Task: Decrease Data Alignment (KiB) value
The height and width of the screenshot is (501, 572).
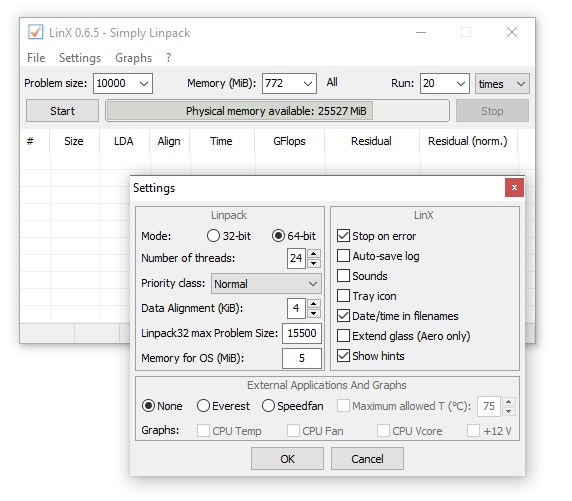Action: (x=314, y=313)
